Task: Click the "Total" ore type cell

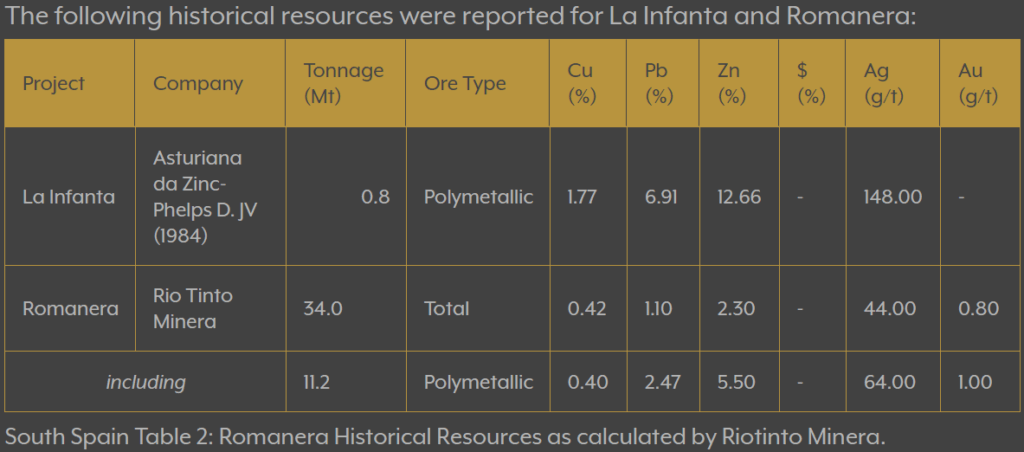Action: [x=446, y=309]
